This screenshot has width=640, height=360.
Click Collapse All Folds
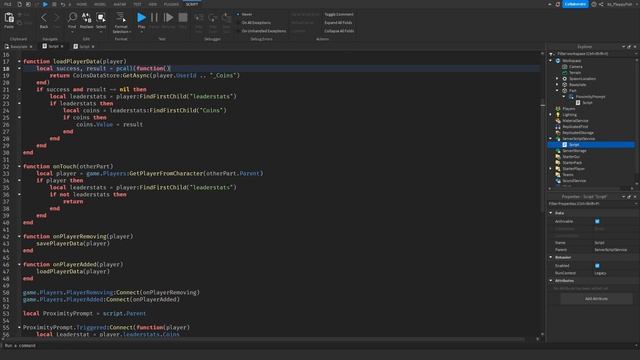pyautogui.click(x=339, y=31)
